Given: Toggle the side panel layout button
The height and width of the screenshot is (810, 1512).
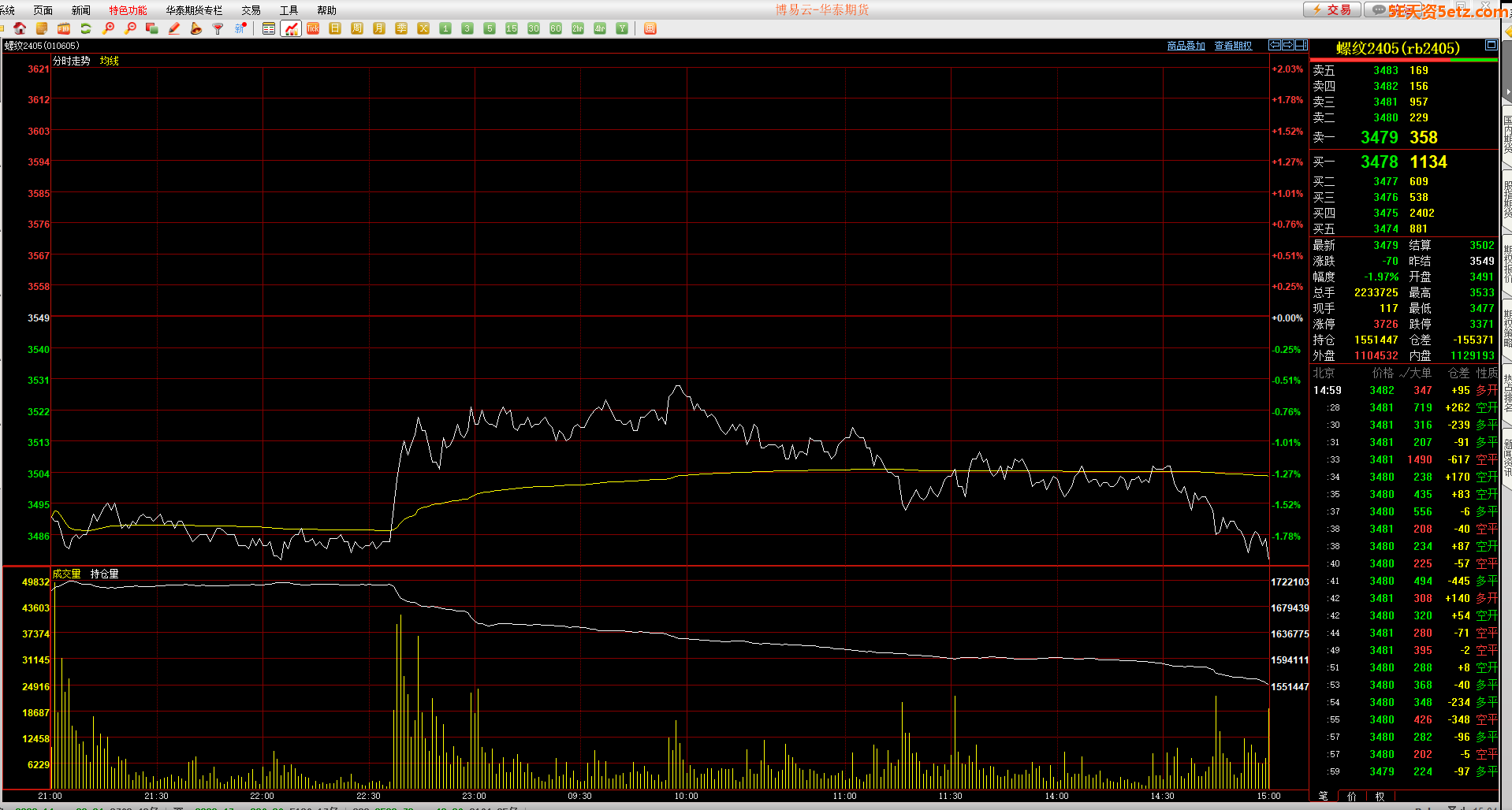Looking at the screenshot, I should 1301,45.
